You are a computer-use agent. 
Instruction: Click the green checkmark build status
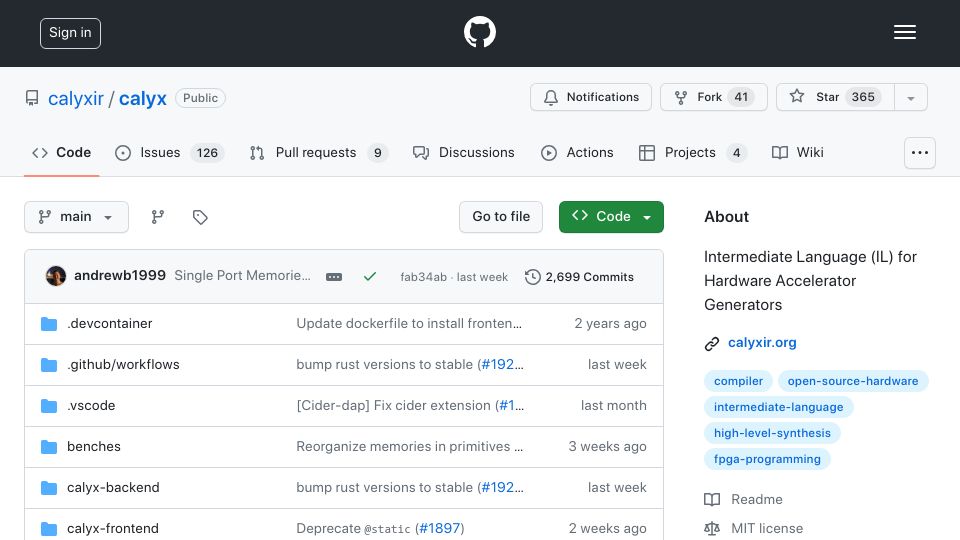[x=370, y=277]
